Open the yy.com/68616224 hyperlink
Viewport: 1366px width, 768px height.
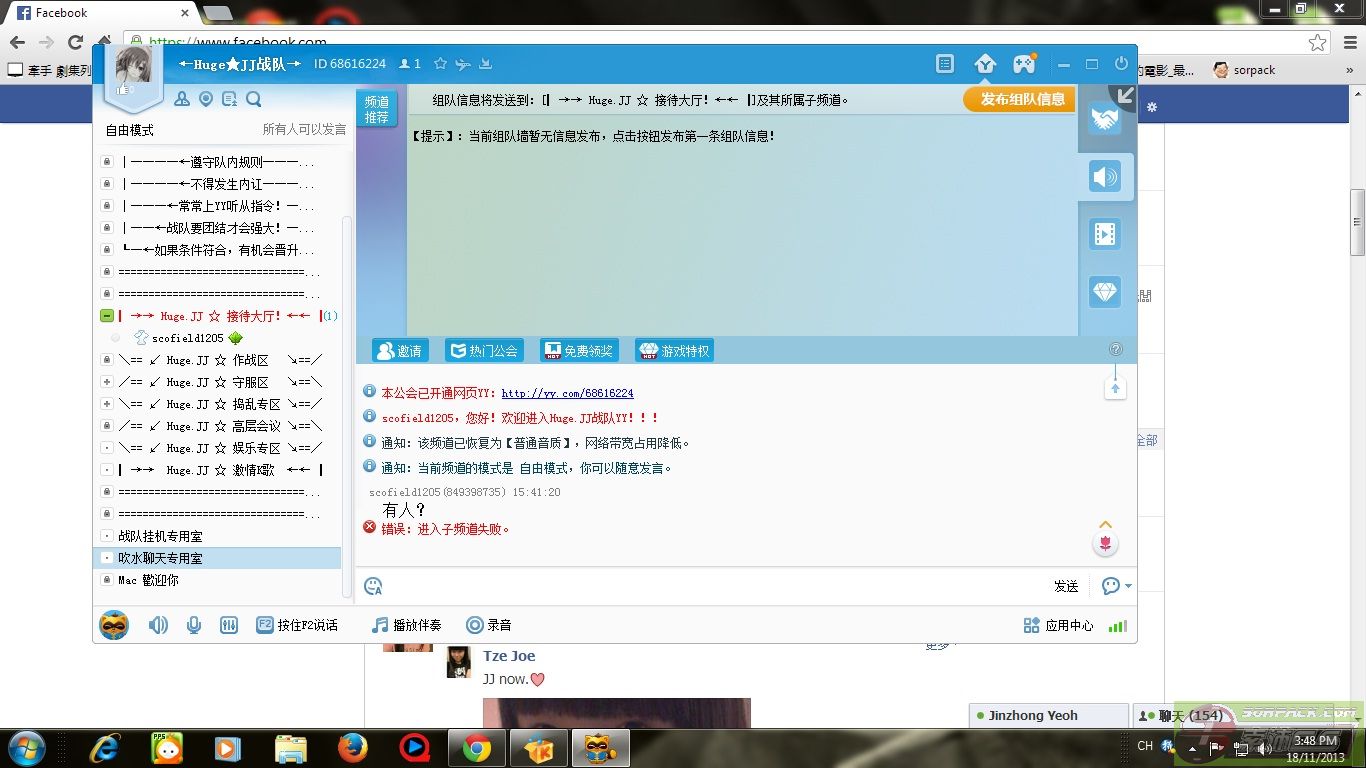pyautogui.click(x=569, y=393)
